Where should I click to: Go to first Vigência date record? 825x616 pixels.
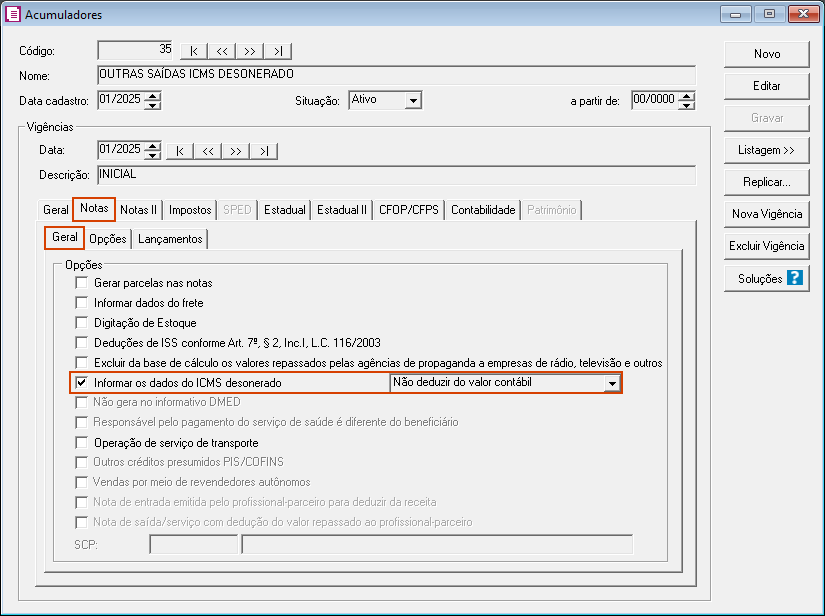(x=179, y=151)
